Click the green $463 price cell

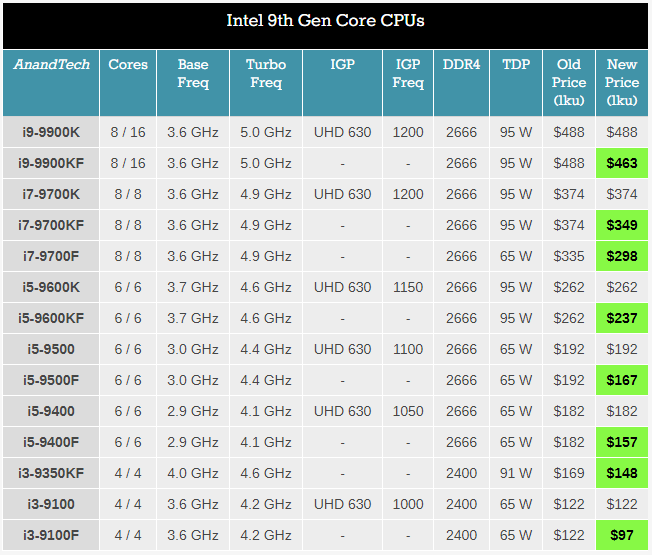click(622, 163)
